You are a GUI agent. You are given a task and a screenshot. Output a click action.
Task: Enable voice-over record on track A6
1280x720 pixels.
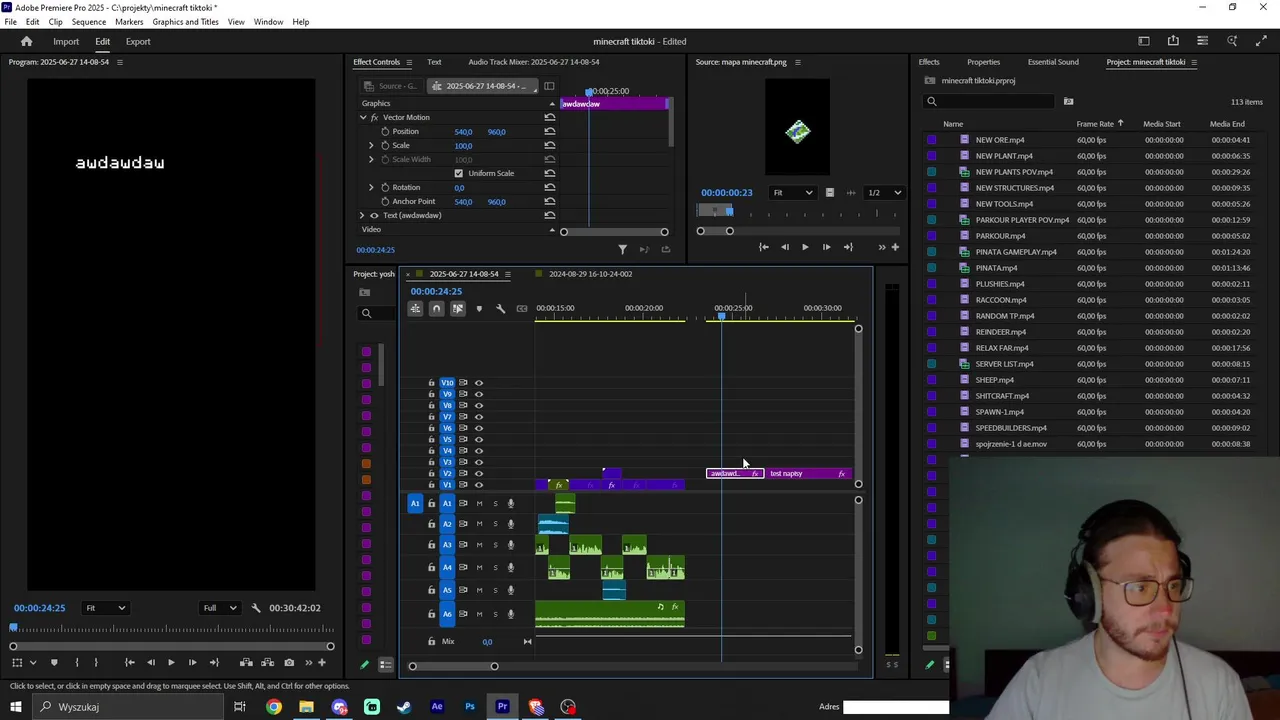pos(511,614)
